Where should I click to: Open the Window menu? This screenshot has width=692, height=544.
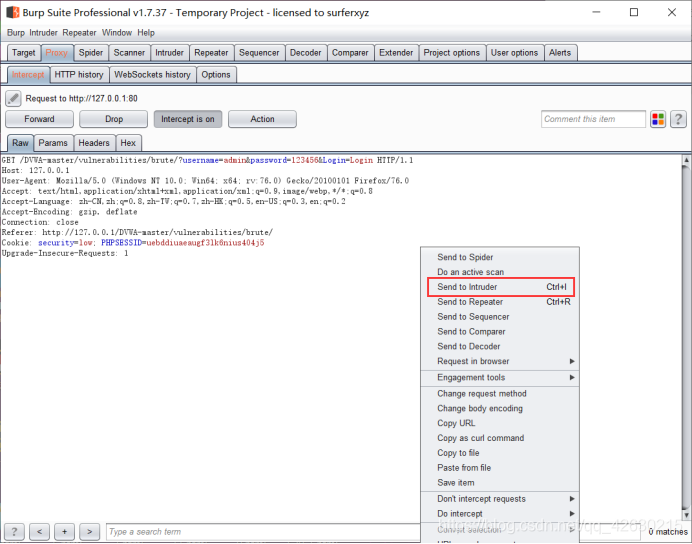(117, 33)
